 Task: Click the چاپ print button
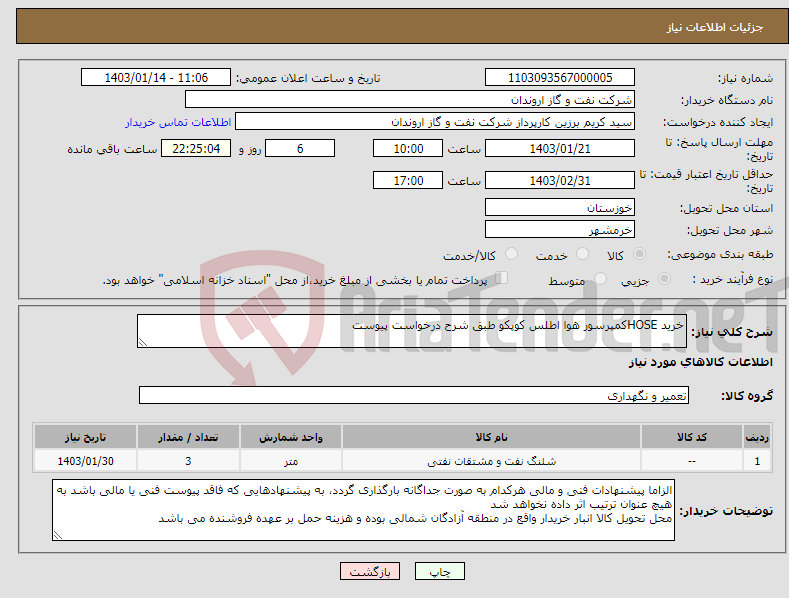click(440, 571)
